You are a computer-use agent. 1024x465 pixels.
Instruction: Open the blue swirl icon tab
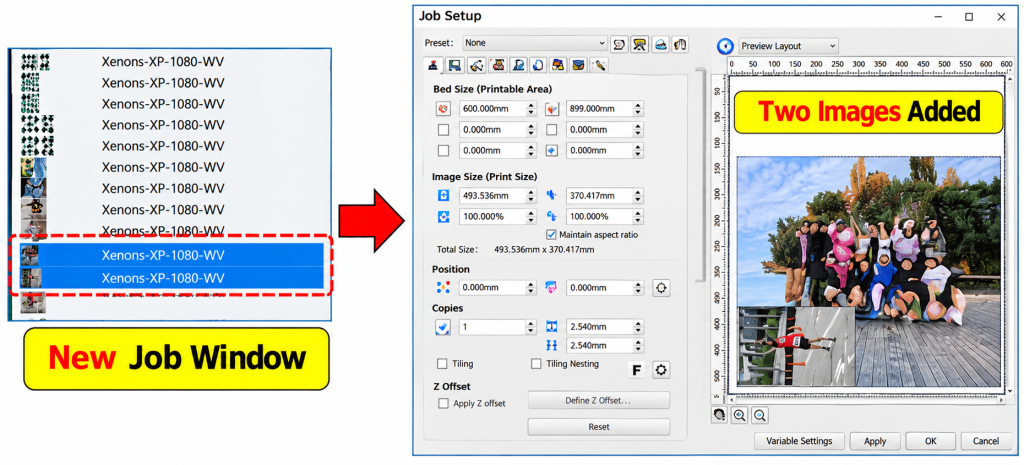click(x=538, y=65)
